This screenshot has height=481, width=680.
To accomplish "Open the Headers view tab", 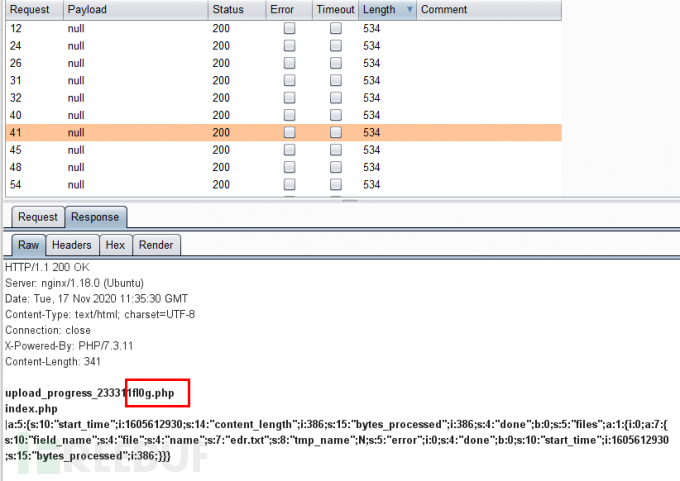I will tap(72, 245).
